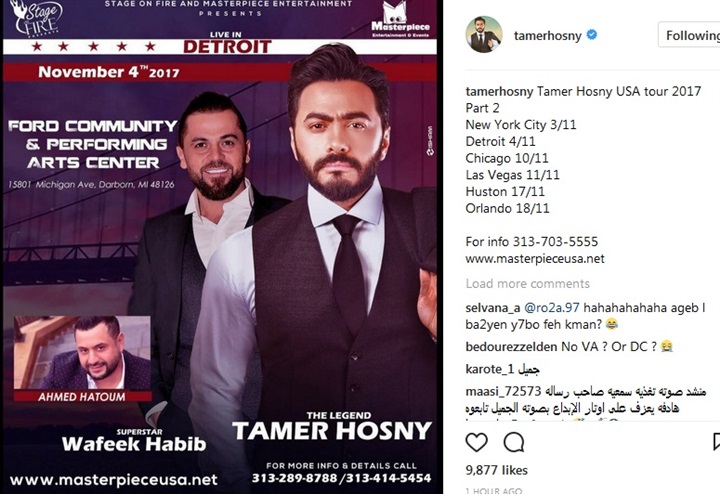Click the blue verified badge
Viewport: 720px width, 494px height.
click(x=592, y=35)
